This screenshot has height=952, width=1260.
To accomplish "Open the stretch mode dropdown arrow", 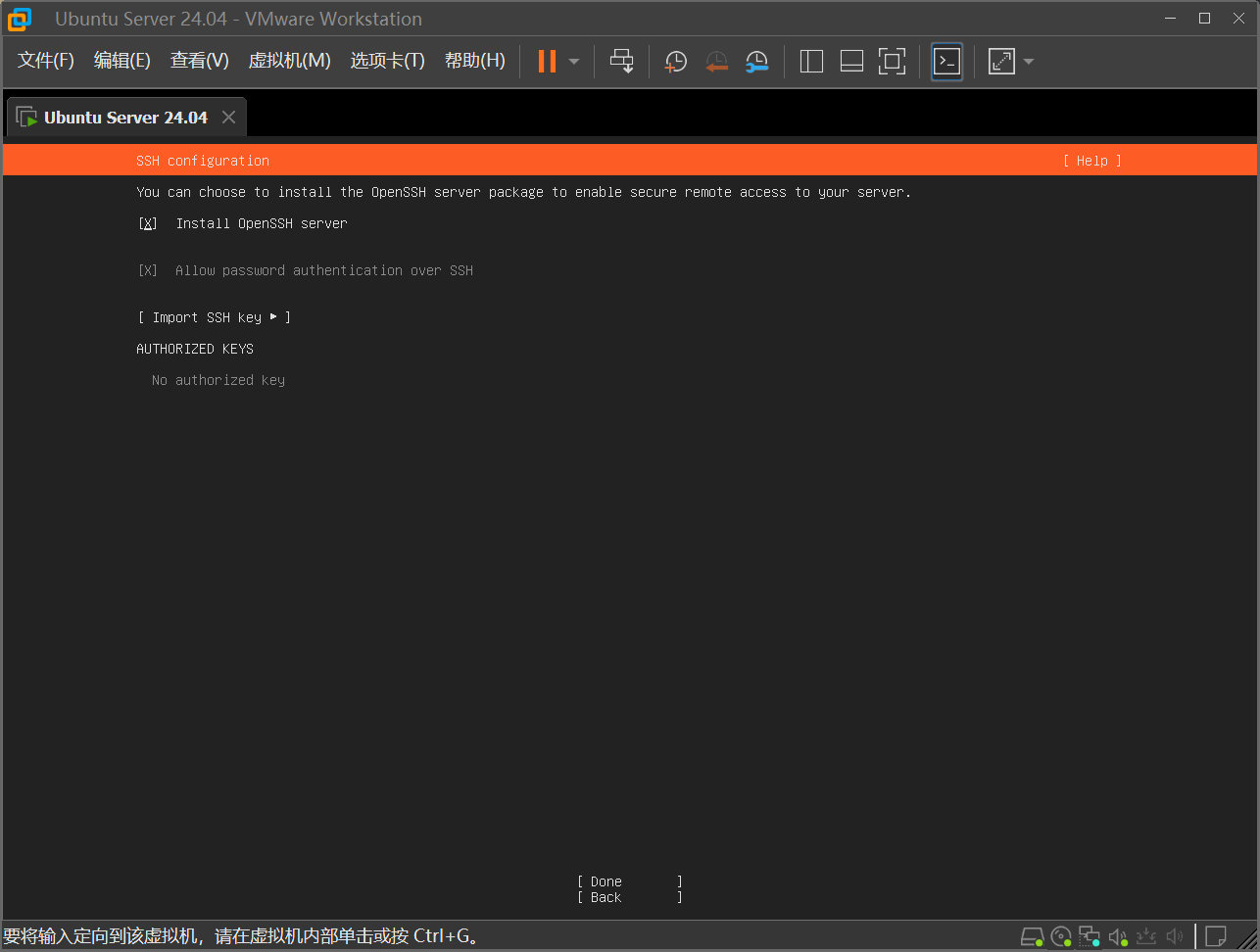I will 1029,62.
